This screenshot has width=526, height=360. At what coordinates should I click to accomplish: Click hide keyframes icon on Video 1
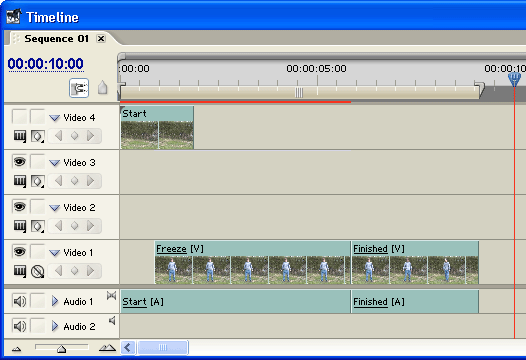37,271
